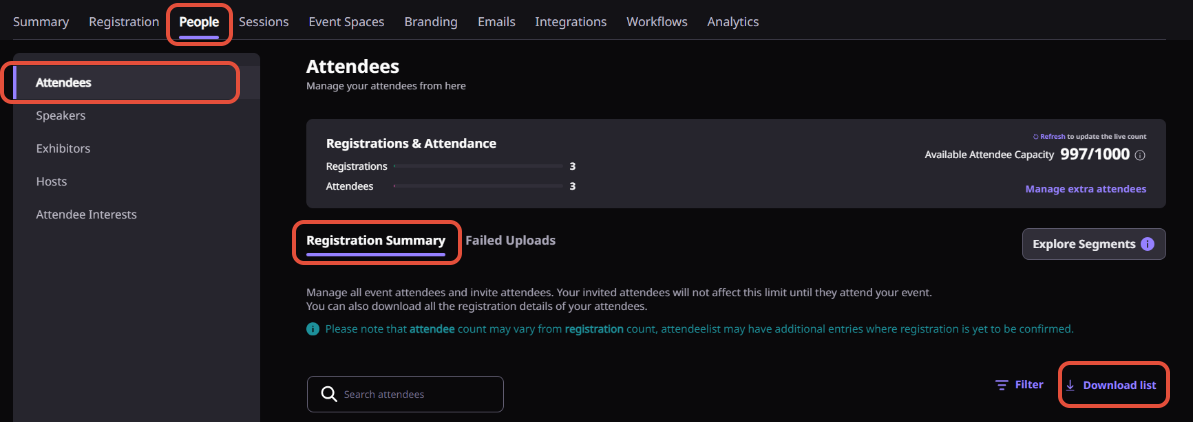
Task: Open the Analytics top tab
Action: tap(733, 22)
